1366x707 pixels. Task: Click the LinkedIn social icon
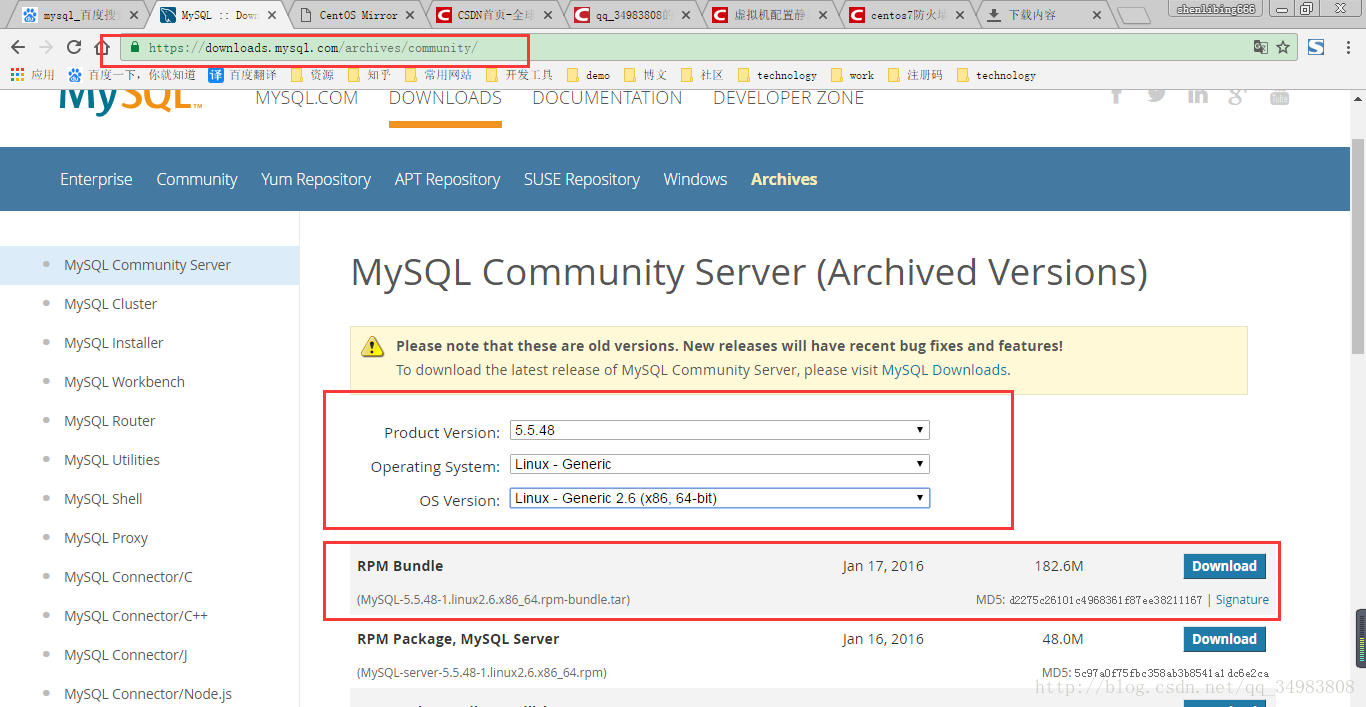[x=1197, y=96]
